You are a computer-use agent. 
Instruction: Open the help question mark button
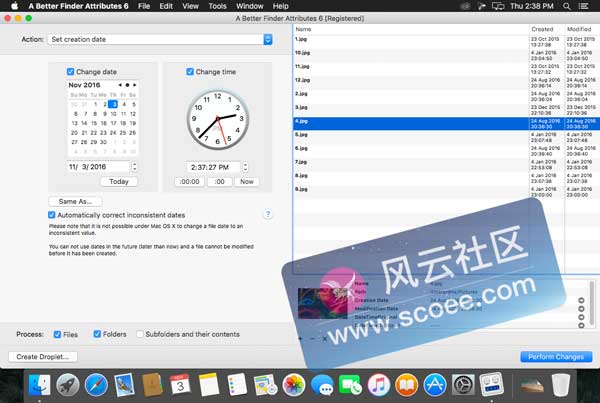[x=268, y=214]
